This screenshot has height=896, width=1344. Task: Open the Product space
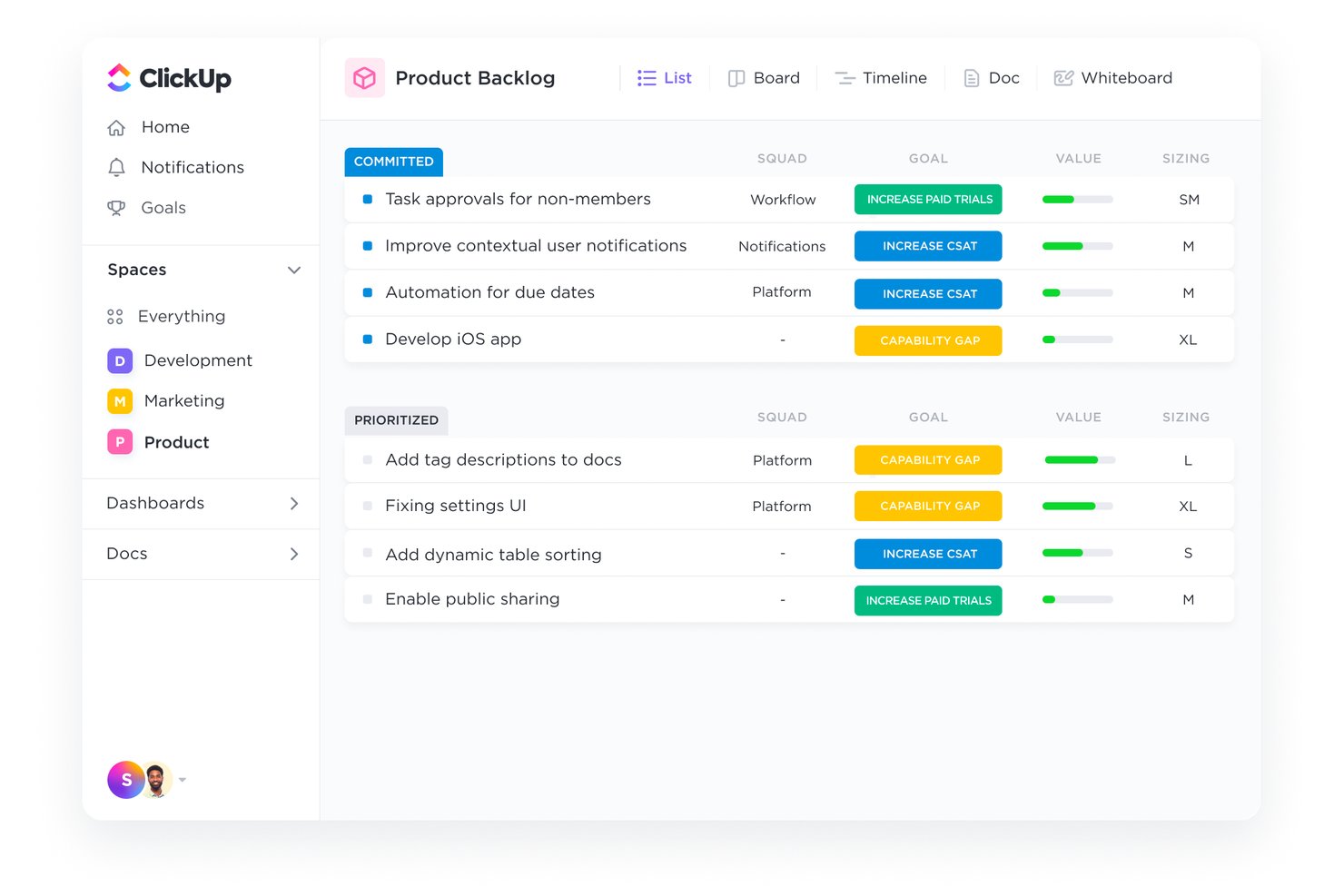click(x=177, y=442)
